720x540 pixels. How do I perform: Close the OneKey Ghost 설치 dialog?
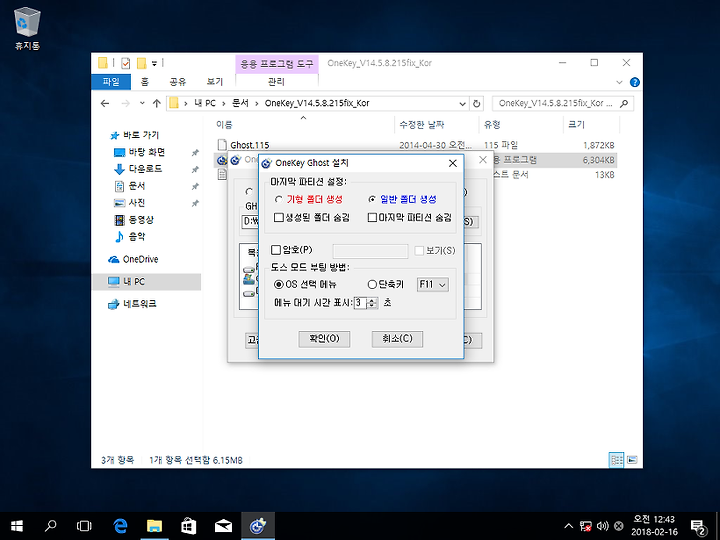pyautogui.click(x=453, y=163)
